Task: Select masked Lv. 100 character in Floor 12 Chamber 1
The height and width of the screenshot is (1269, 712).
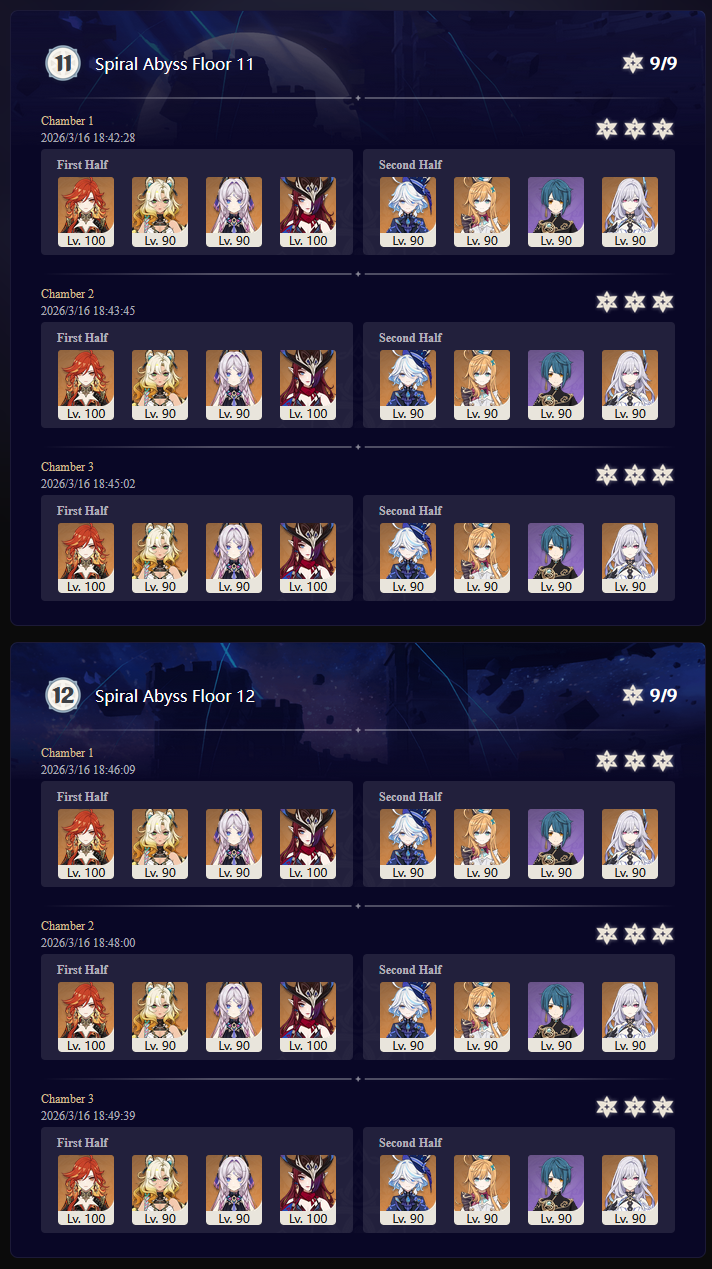Action: (x=308, y=844)
